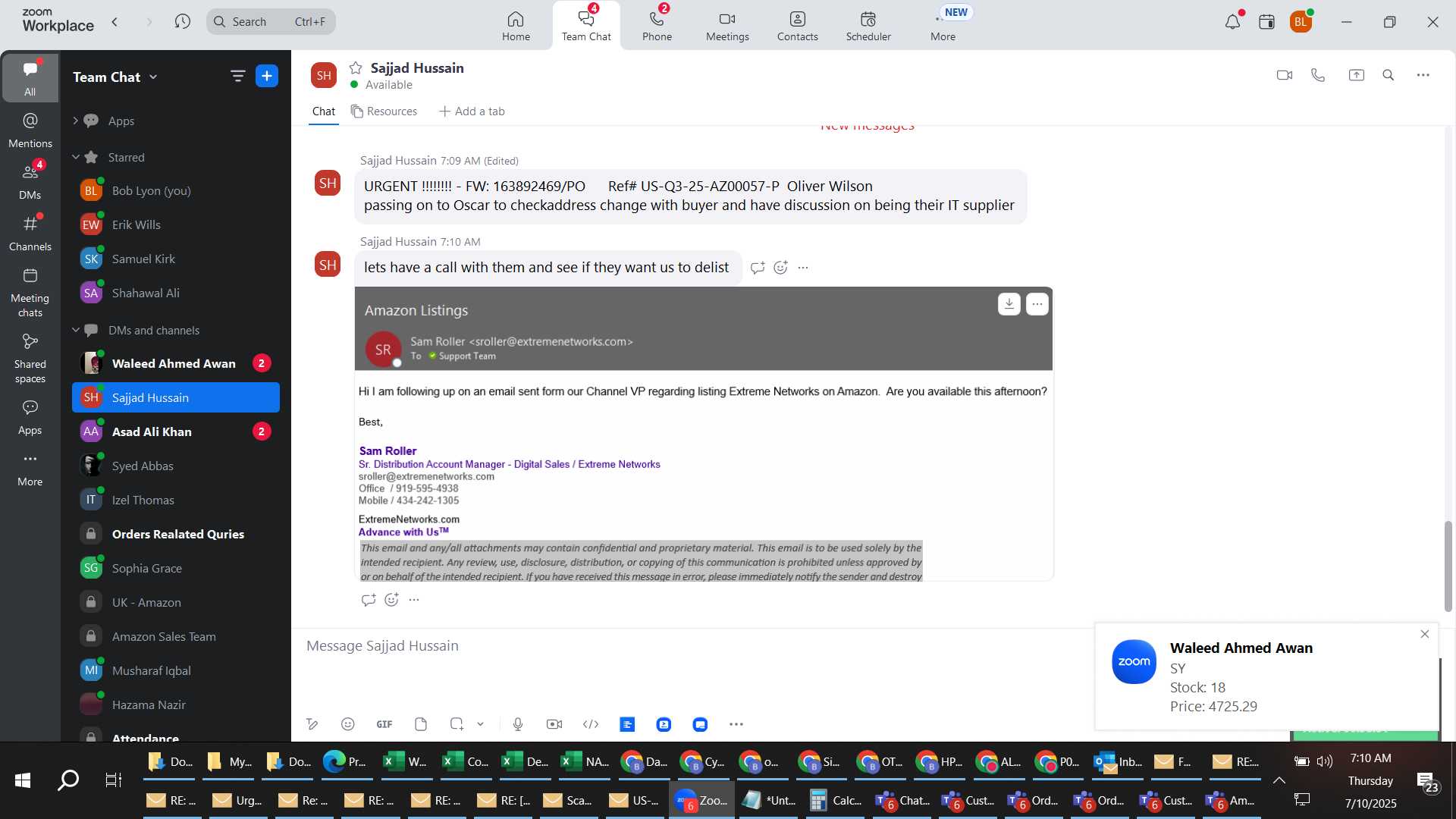Open the More tab with NEW badge

[x=943, y=26]
